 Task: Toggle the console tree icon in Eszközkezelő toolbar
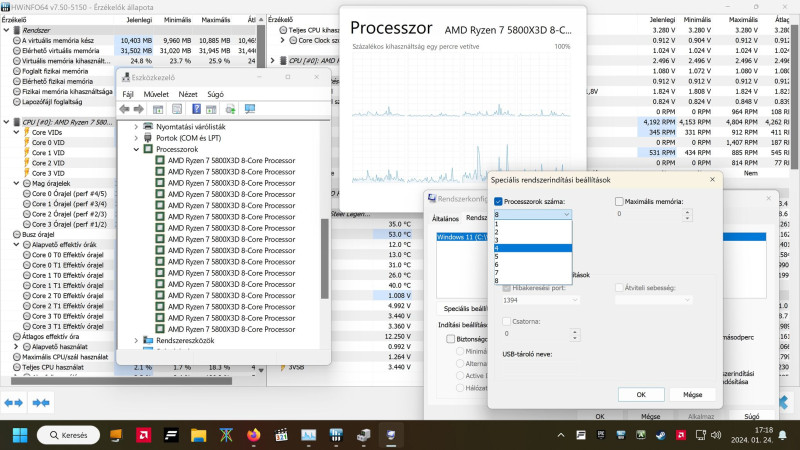pyautogui.click(x=158, y=109)
